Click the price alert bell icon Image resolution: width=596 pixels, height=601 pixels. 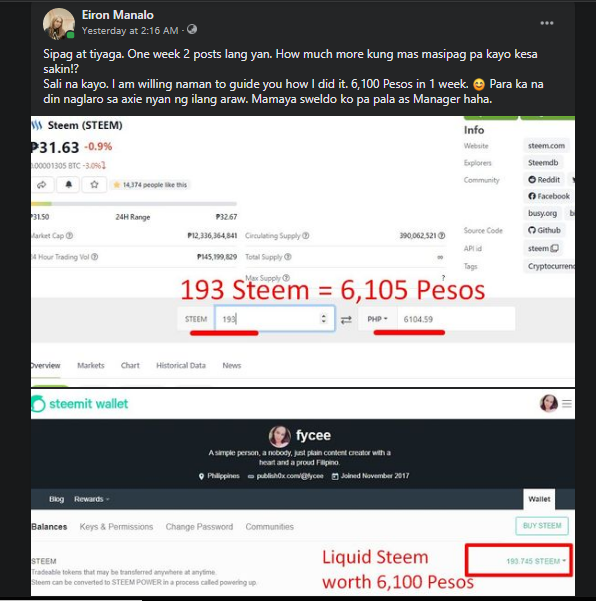[68, 185]
